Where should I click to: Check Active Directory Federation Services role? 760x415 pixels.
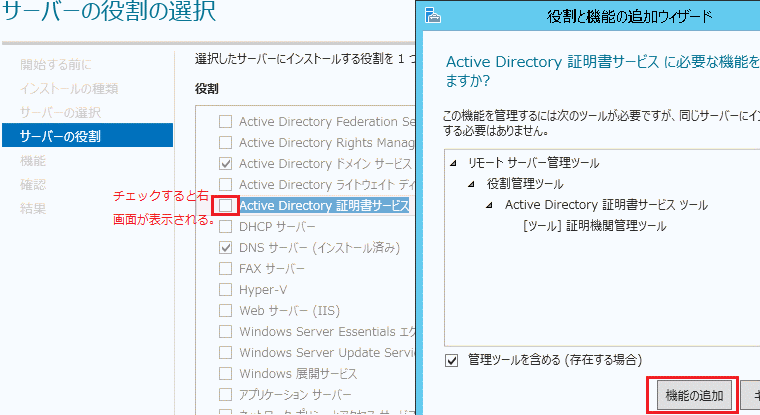tap(225, 121)
